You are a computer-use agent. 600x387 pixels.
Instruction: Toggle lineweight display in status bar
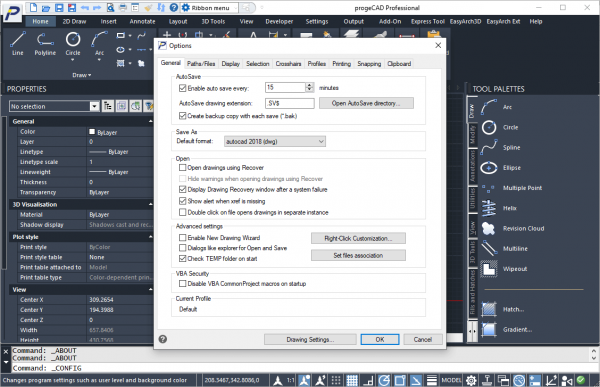tap(432, 380)
